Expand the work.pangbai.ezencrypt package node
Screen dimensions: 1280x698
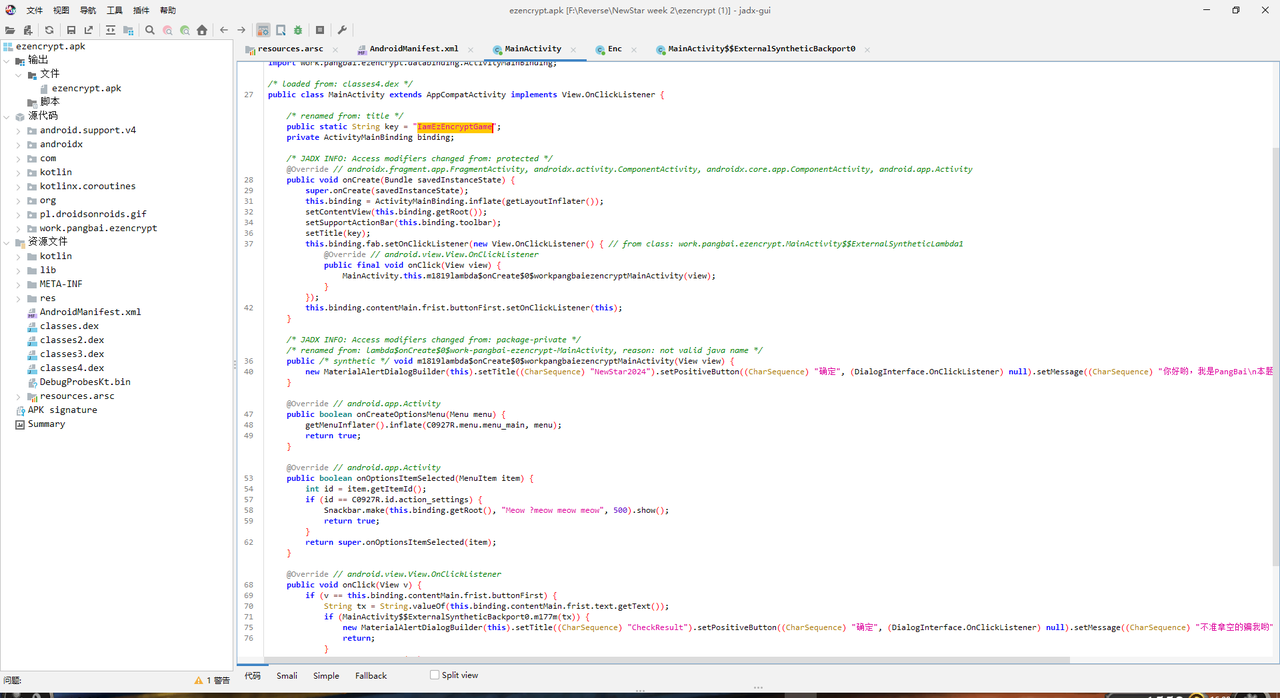[19, 228]
